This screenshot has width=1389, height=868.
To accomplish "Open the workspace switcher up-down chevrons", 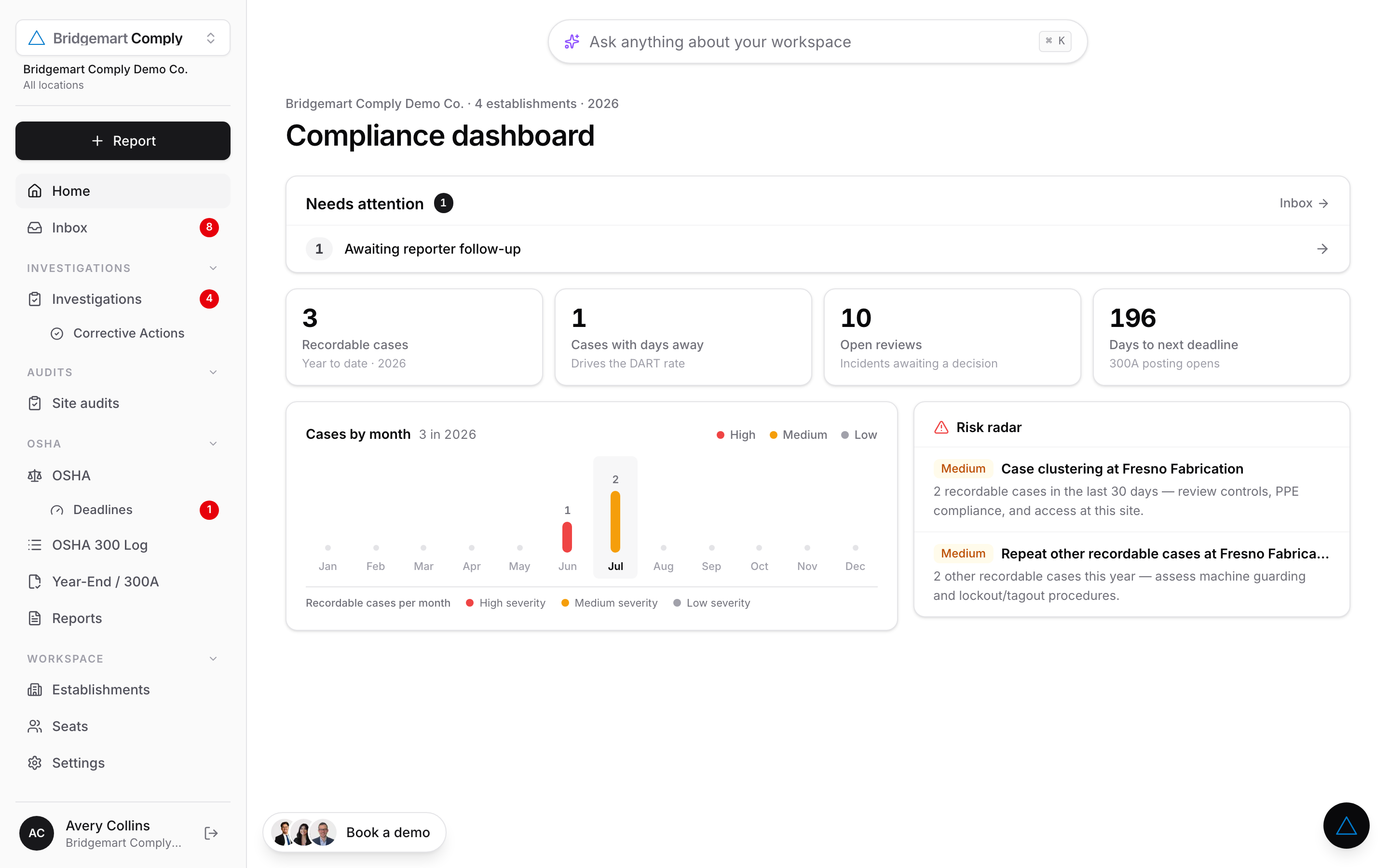I will point(211,38).
